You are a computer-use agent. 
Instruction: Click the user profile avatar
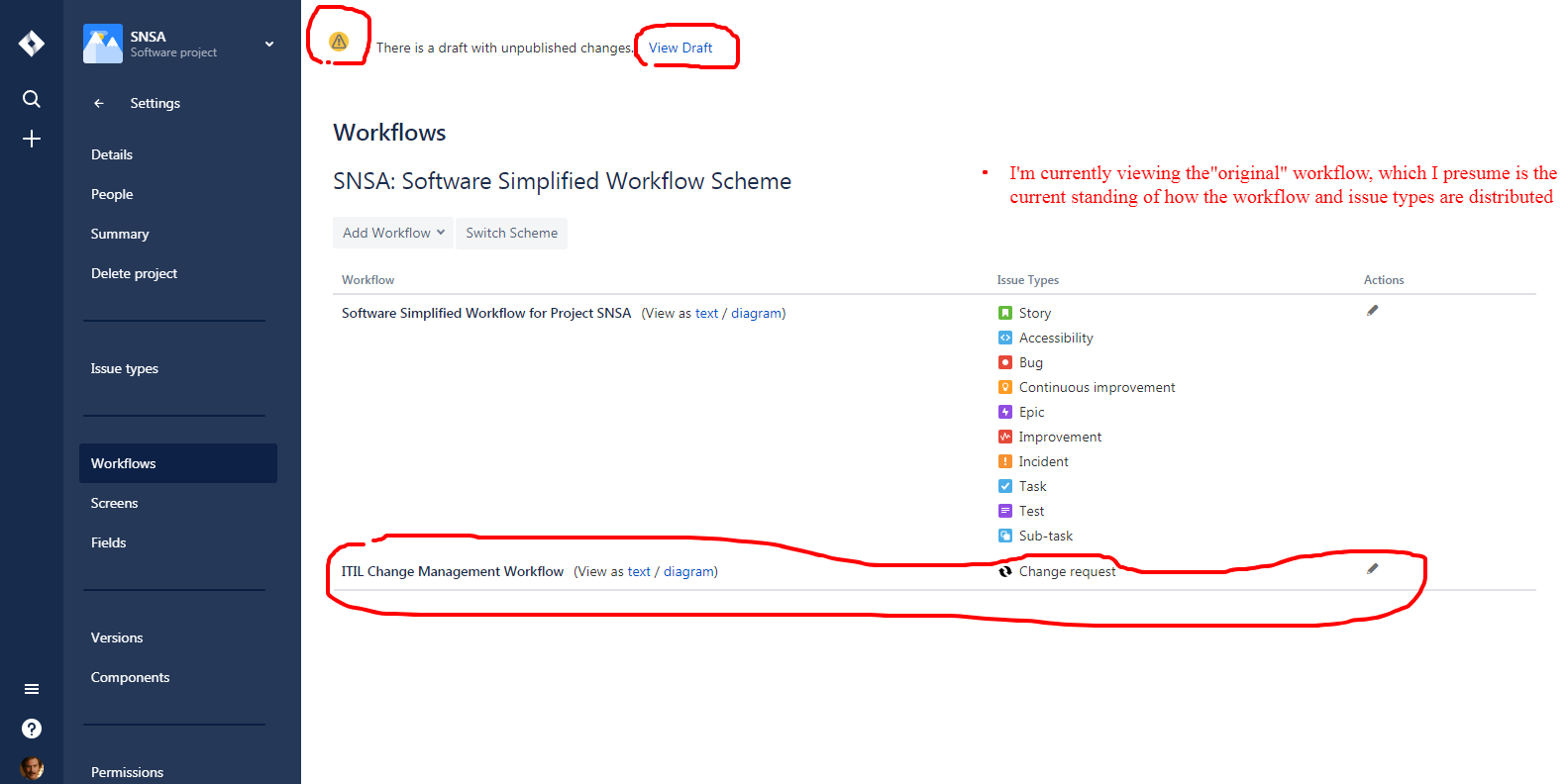click(x=32, y=768)
